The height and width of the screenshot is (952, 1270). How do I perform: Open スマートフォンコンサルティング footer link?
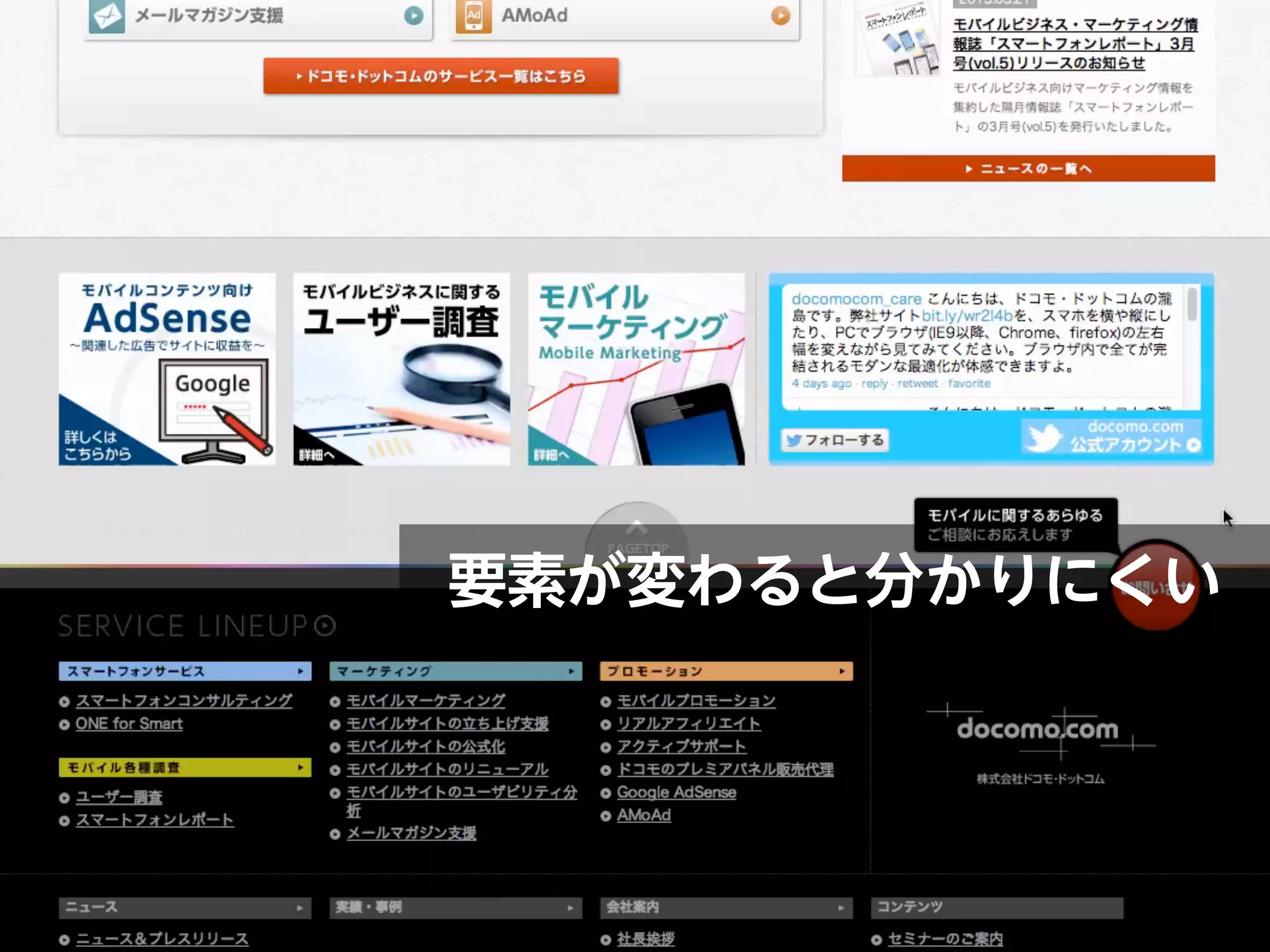pyautogui.click(x=184, y=700)
